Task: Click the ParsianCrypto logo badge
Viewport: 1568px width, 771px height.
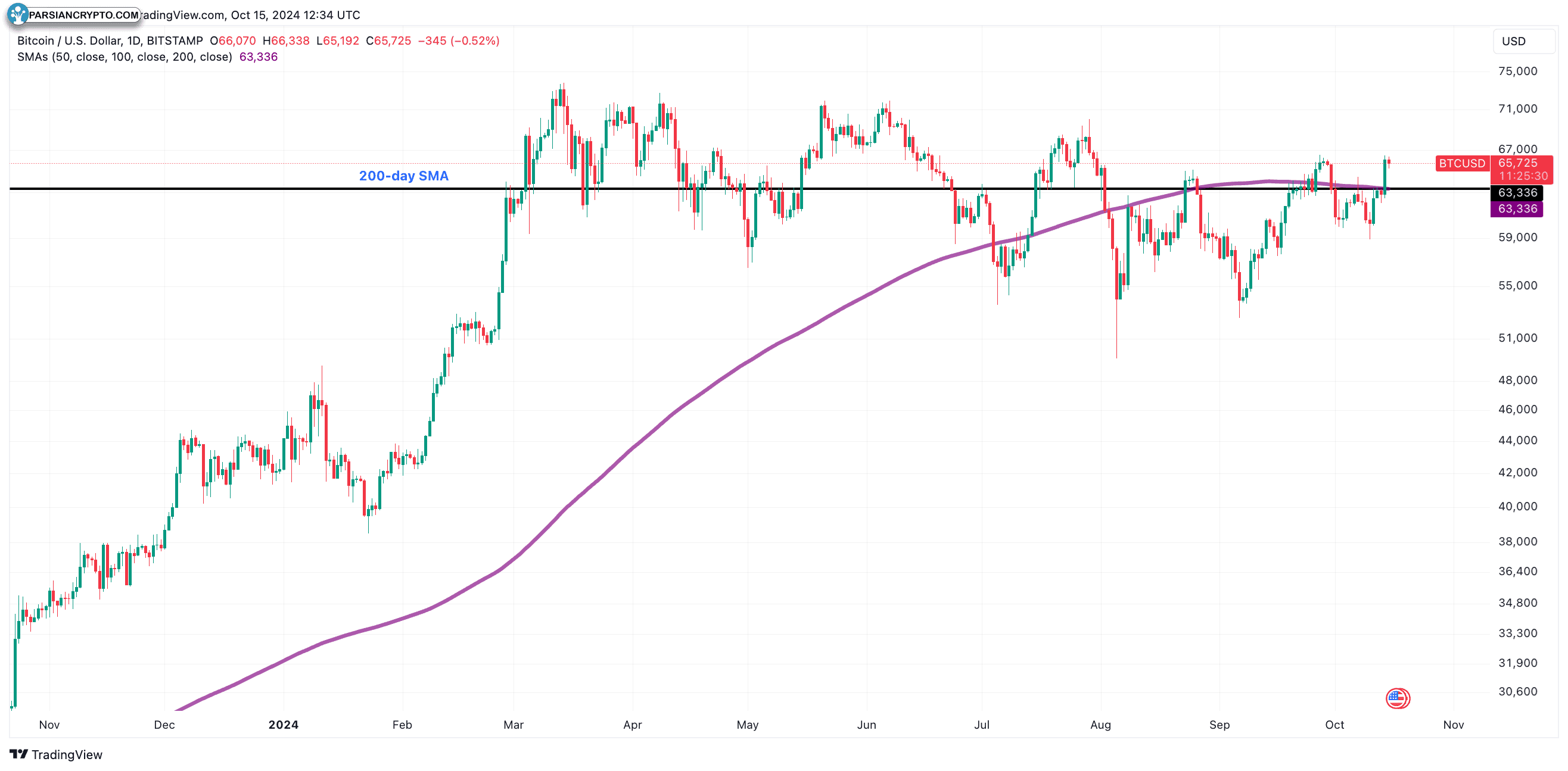Action: tap(74, 15)
